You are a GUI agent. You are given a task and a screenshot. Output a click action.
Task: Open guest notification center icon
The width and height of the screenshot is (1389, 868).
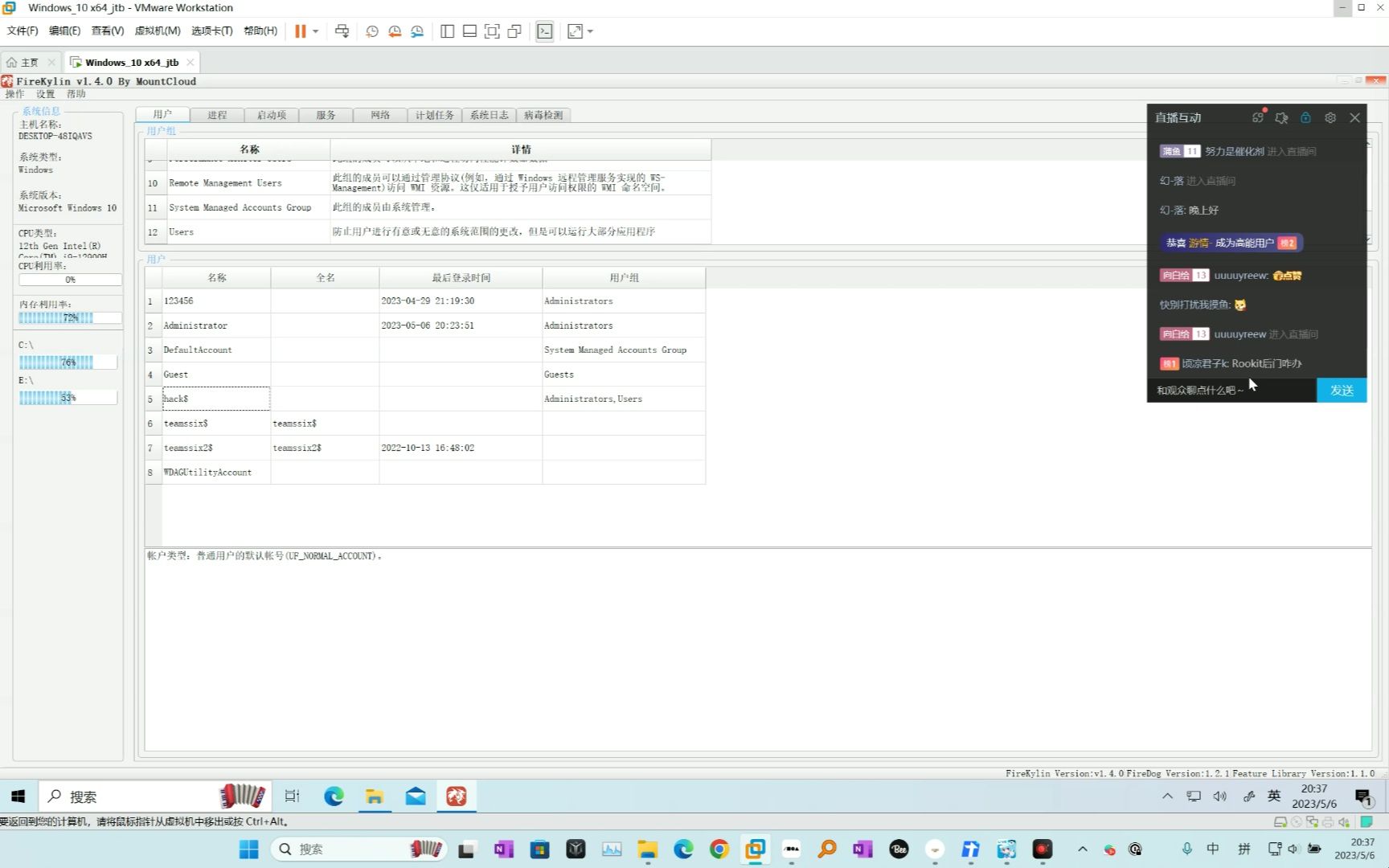(x=1362, y=796)
